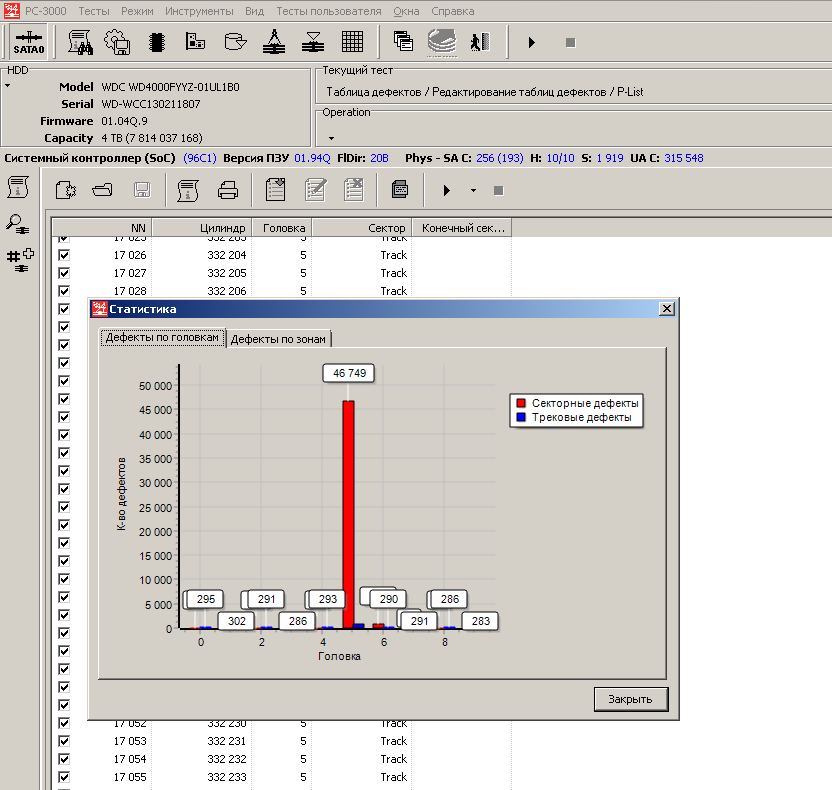Screen dimensions: 832x790
Task: Switch to Дефекты по головкам tab
Action: [x=162, y=337]
